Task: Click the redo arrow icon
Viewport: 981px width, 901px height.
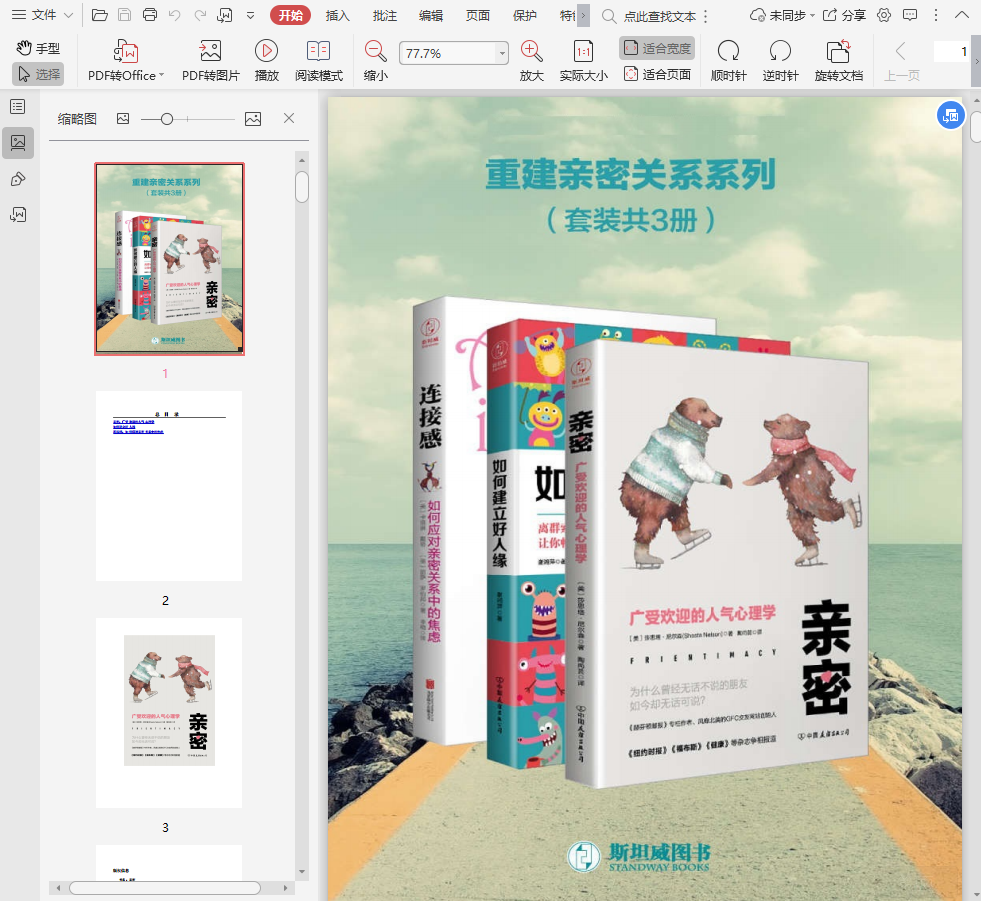Action: point(200,15)
